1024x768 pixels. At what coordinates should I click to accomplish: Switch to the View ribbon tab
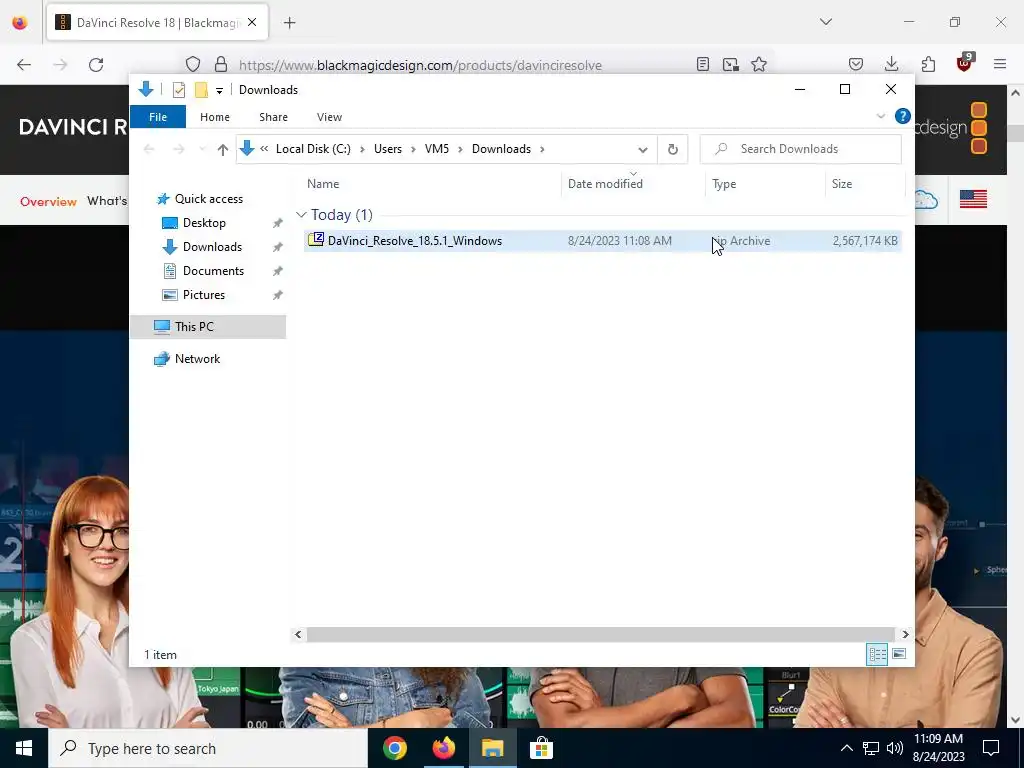click(x=329, y=117)
